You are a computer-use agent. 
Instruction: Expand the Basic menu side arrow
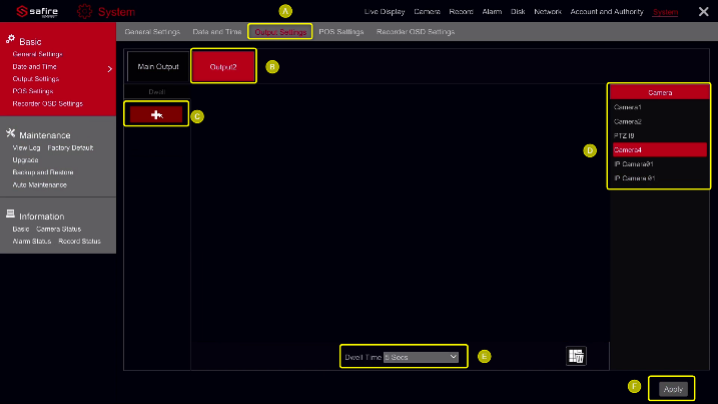[108, 69]
